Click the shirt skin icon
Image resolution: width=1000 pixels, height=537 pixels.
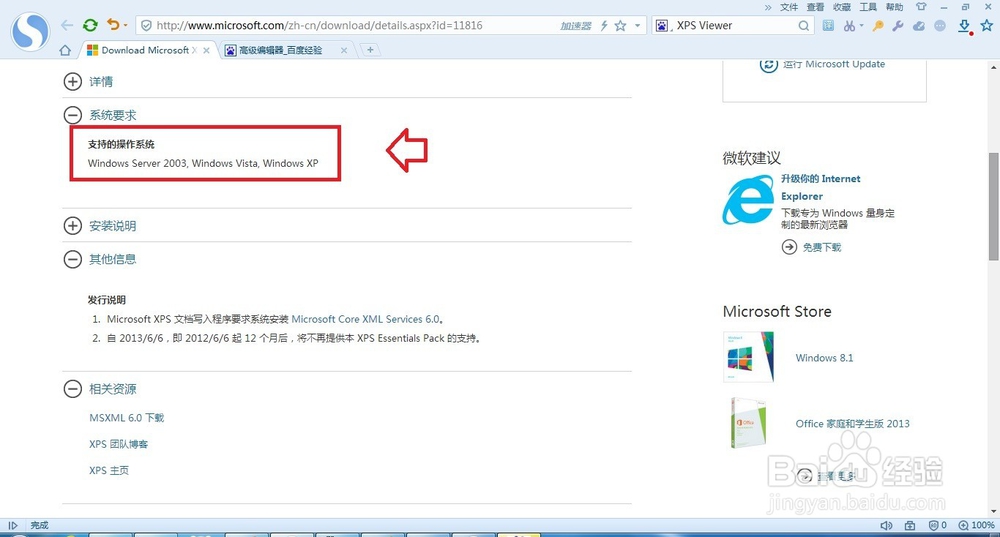tap(921, 6)
